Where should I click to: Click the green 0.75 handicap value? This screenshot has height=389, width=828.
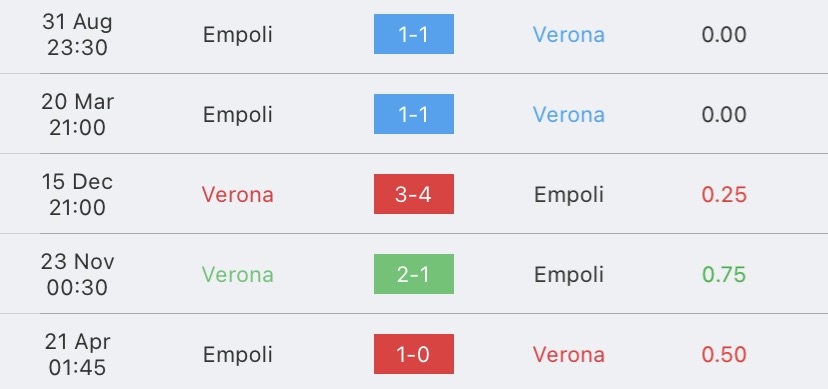click(724, 274)
